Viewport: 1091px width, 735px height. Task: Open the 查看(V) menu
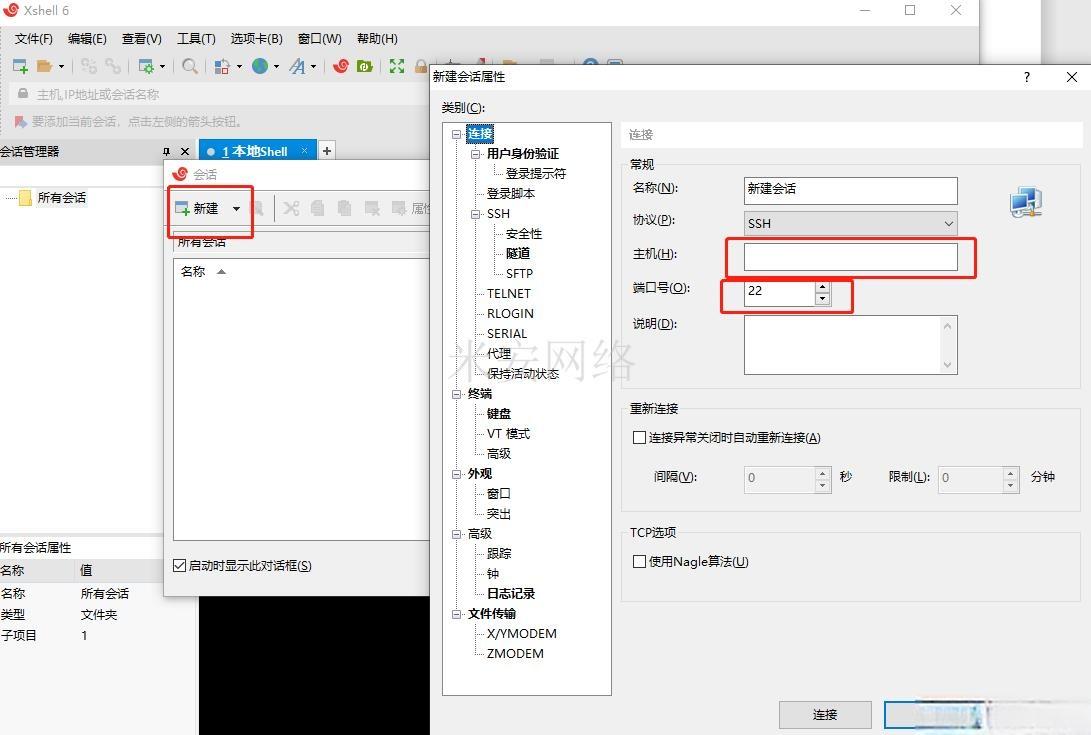pyautogui.click(x=141, y=38)
